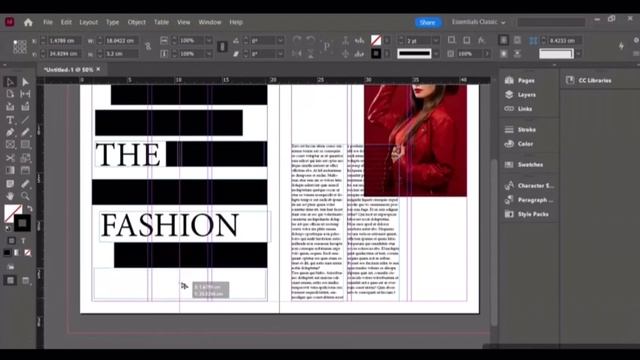Swap fill and stroke arrow icon
Image resolution: width=640 pixels, height=360 pixels.
pyautogui.click(x=29, y=208)
